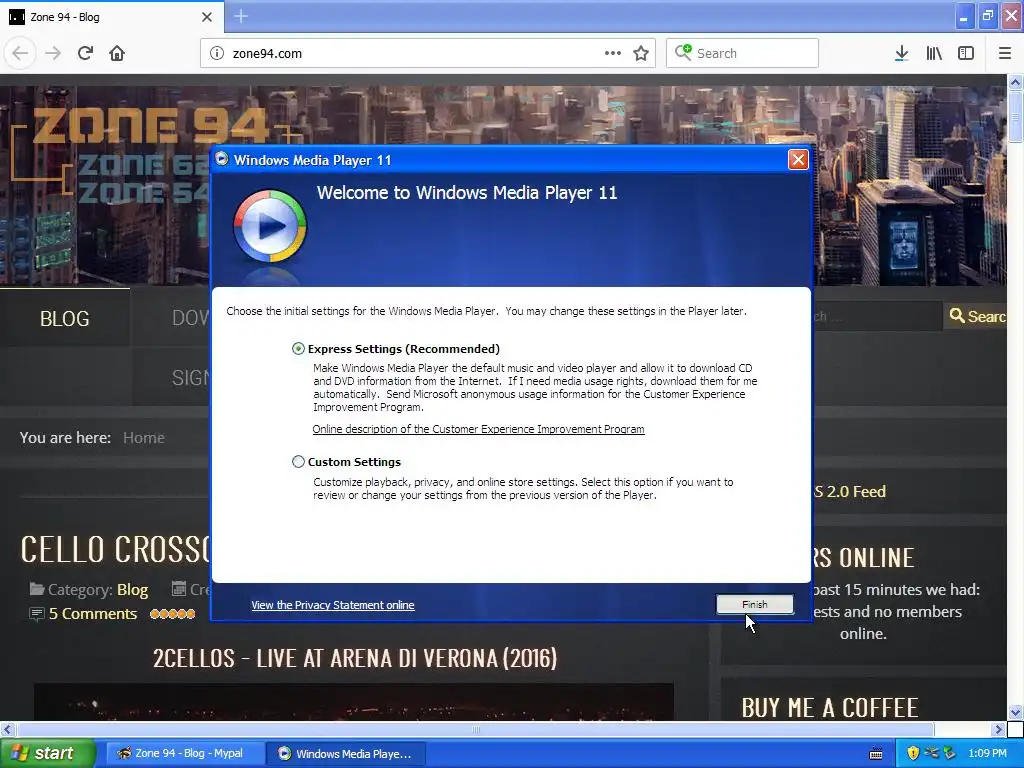Click the website Search button
The image size is (1024, 768).
point(974,316)
